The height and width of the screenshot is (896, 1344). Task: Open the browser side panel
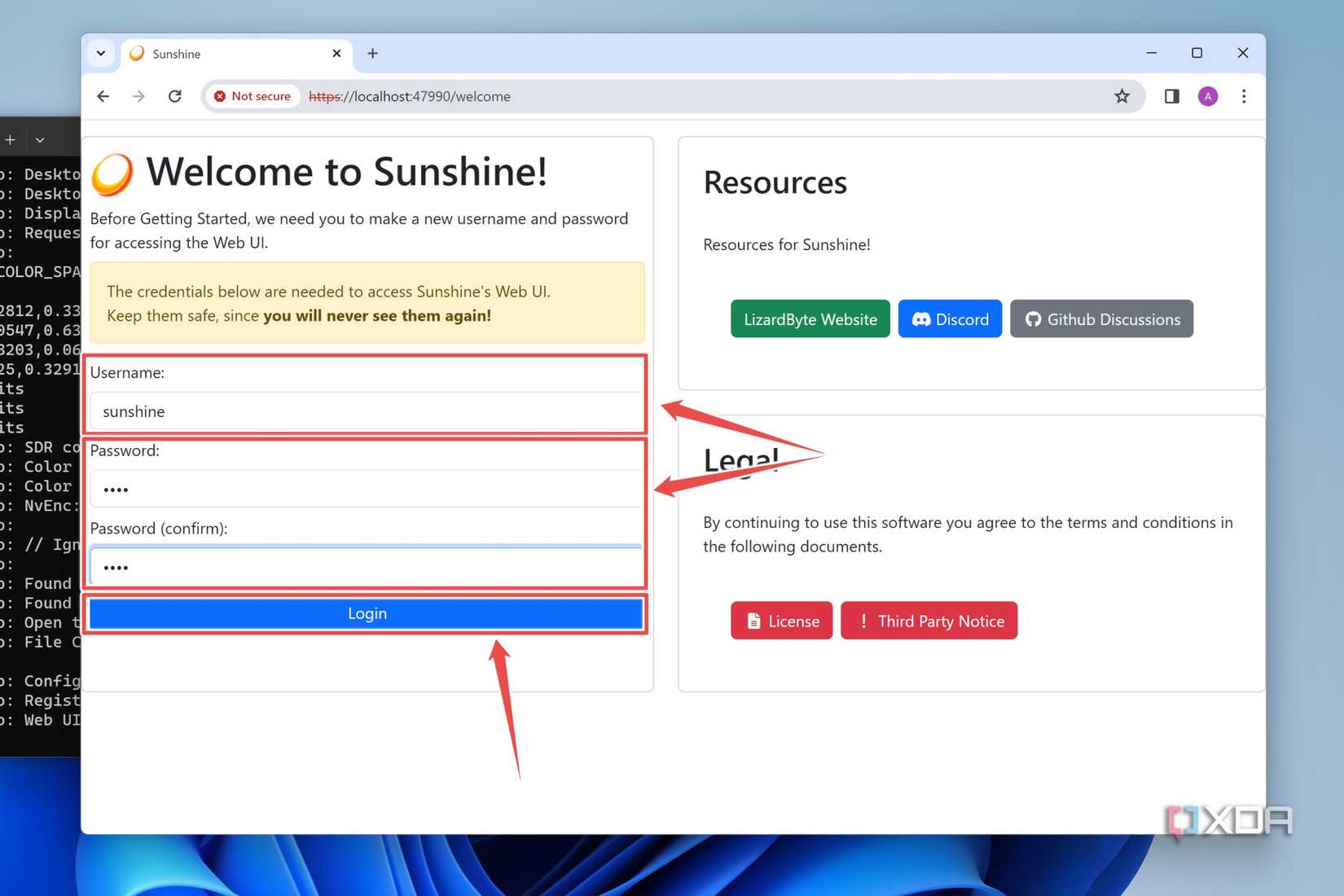click(1171, 96)
